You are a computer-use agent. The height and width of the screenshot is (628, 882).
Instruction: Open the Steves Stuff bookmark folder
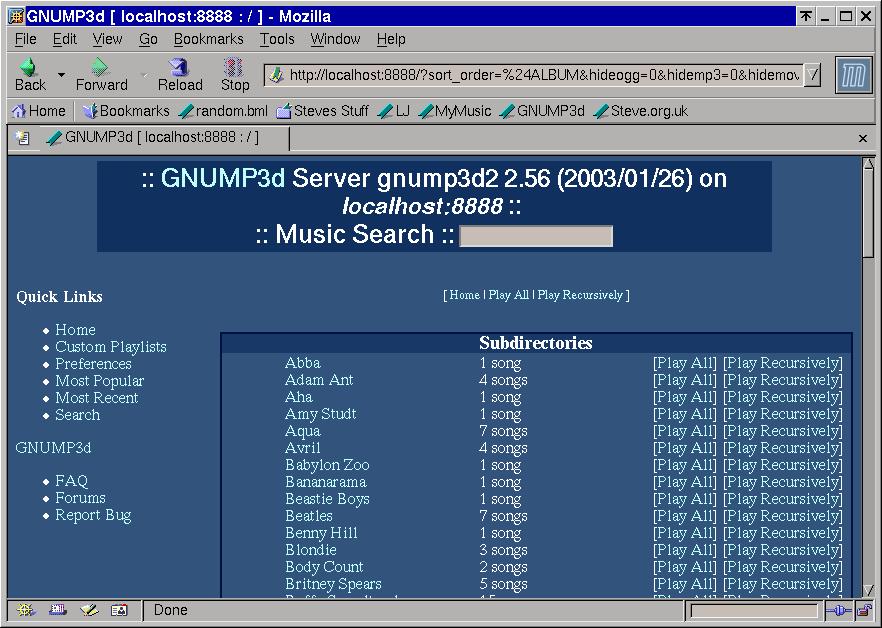(x=322, y=111)
